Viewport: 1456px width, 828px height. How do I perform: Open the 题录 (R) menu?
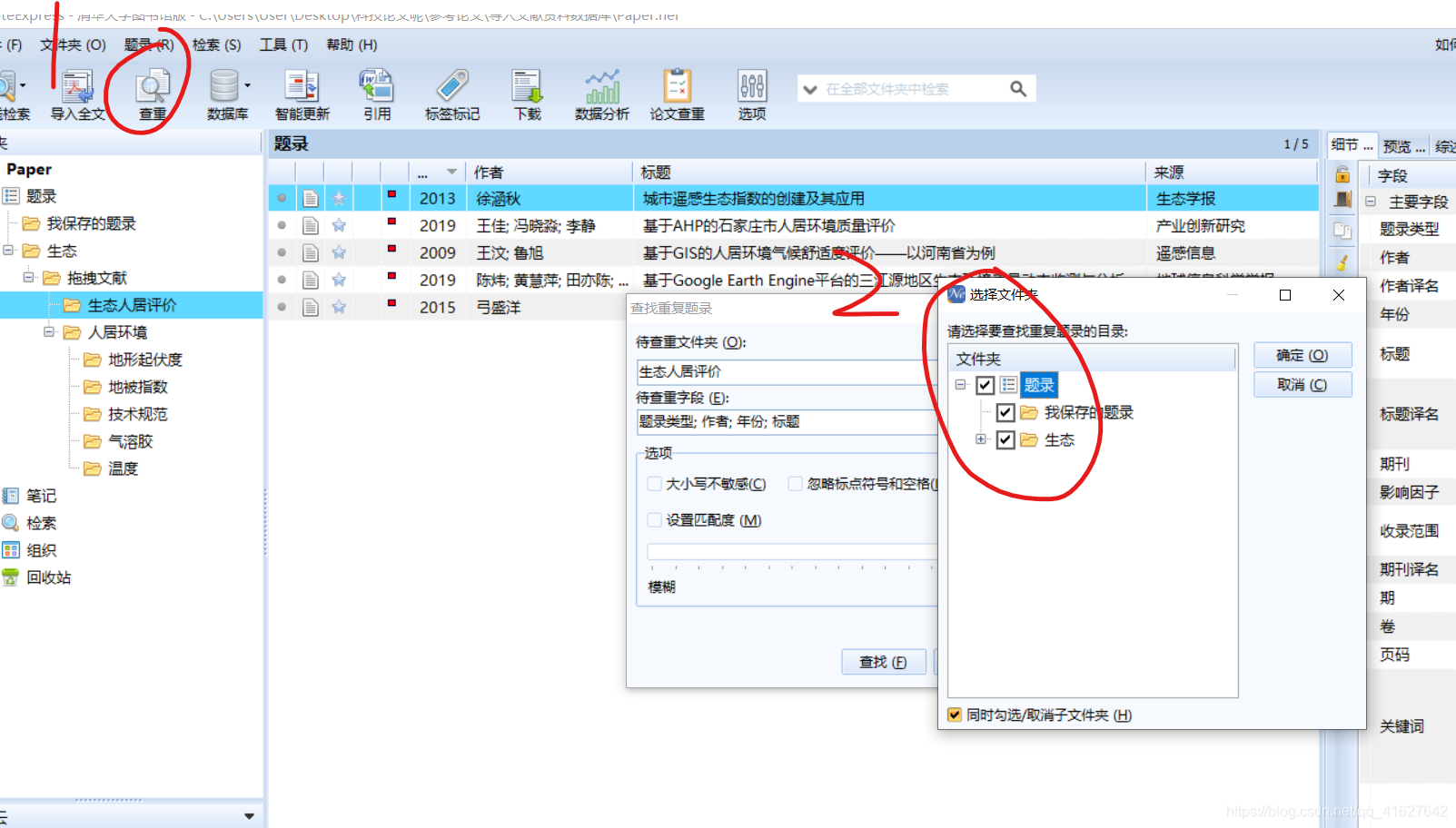tap(149, 44)
